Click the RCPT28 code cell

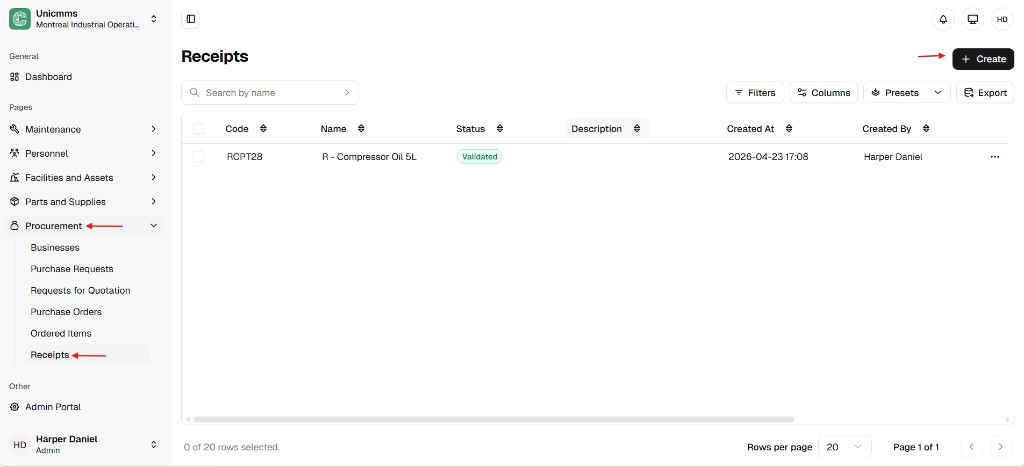click(245, 157)
